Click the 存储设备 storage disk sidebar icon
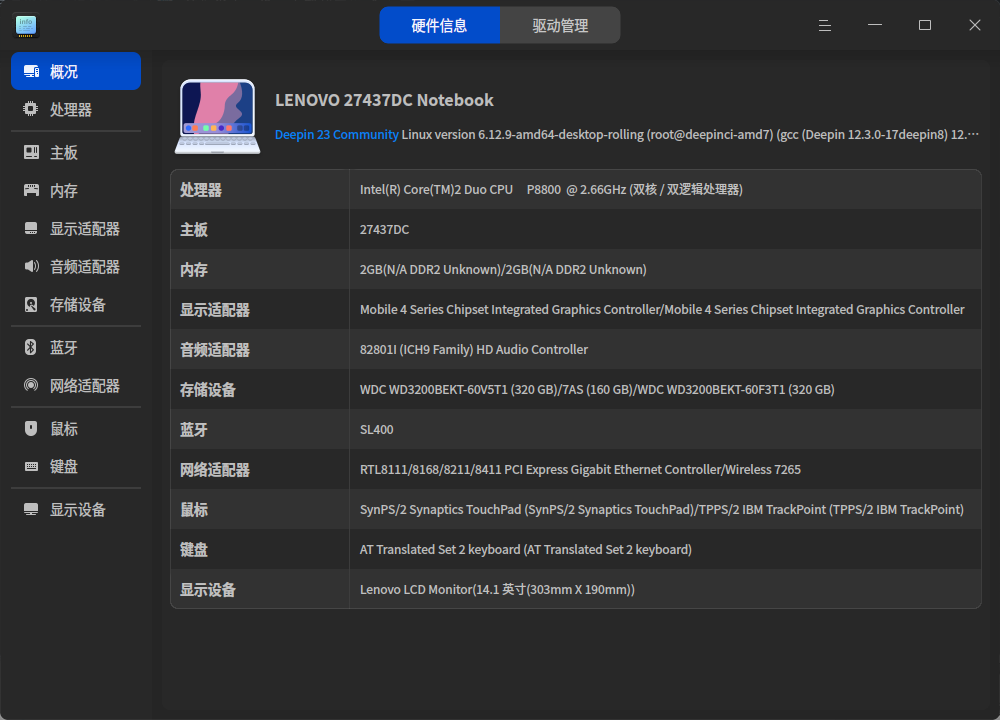Screen dimensions: 1000x720 [31, 304]
